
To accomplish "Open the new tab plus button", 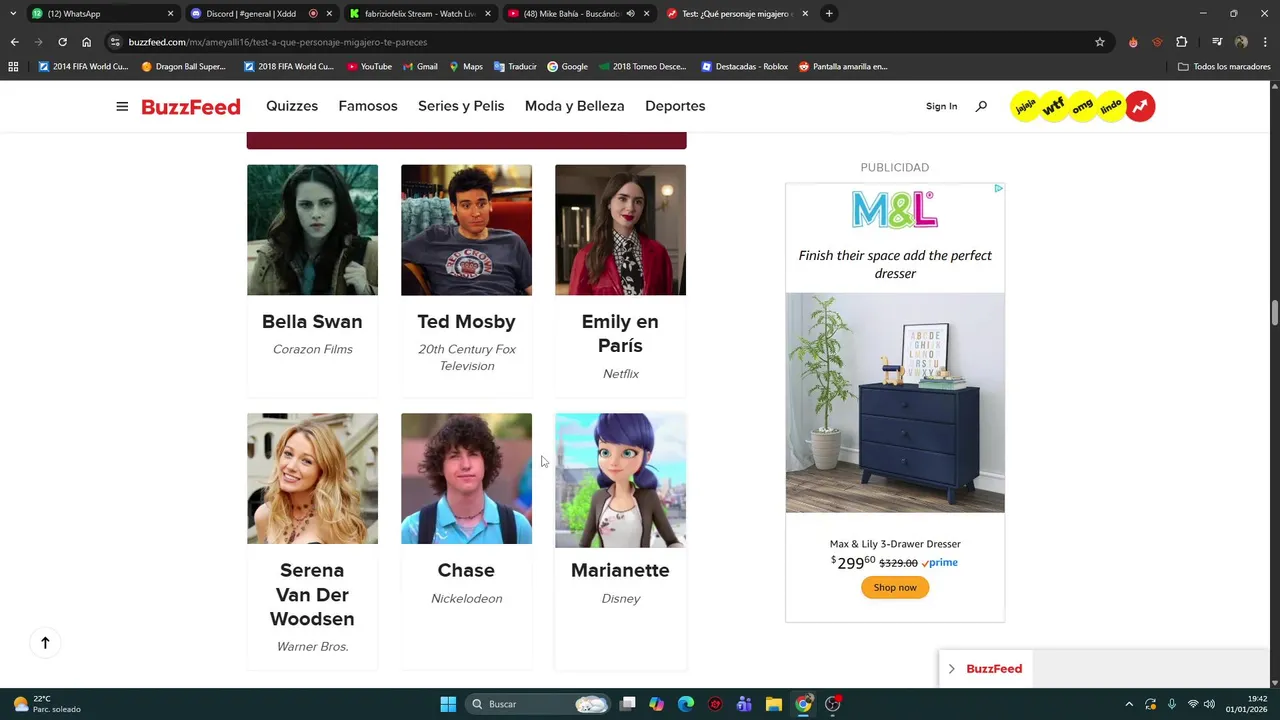I will 829,14.
